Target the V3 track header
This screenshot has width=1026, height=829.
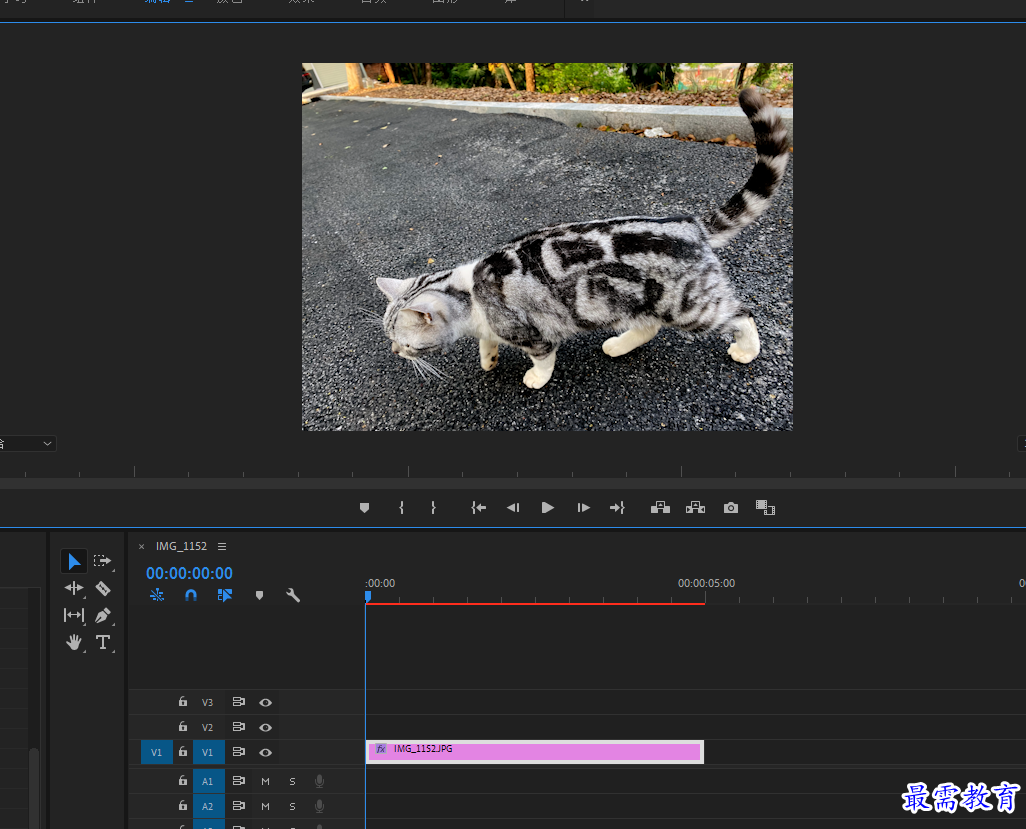tap(207, 702)
